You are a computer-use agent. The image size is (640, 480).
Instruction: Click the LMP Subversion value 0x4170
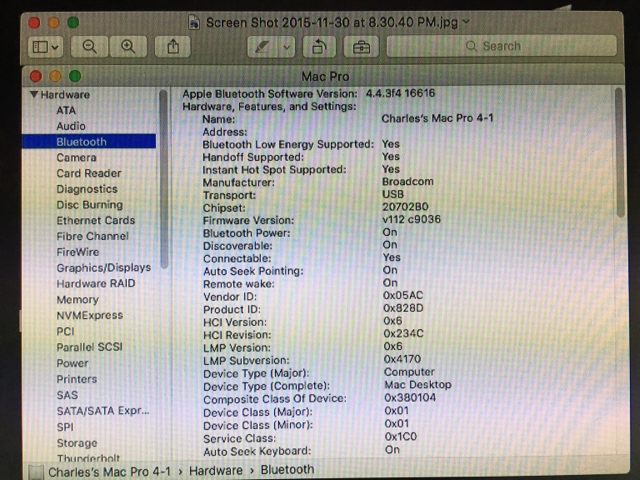tap(402, 359)
